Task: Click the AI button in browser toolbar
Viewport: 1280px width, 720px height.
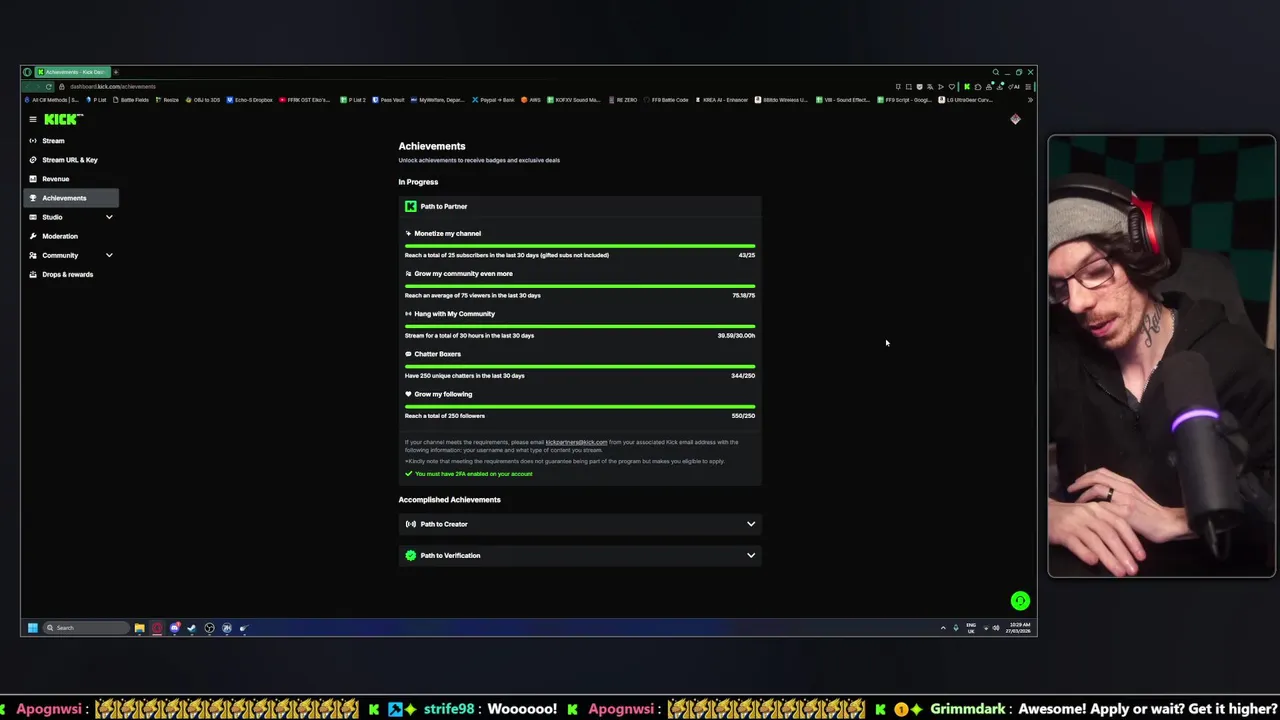Action: point(1015,87)
